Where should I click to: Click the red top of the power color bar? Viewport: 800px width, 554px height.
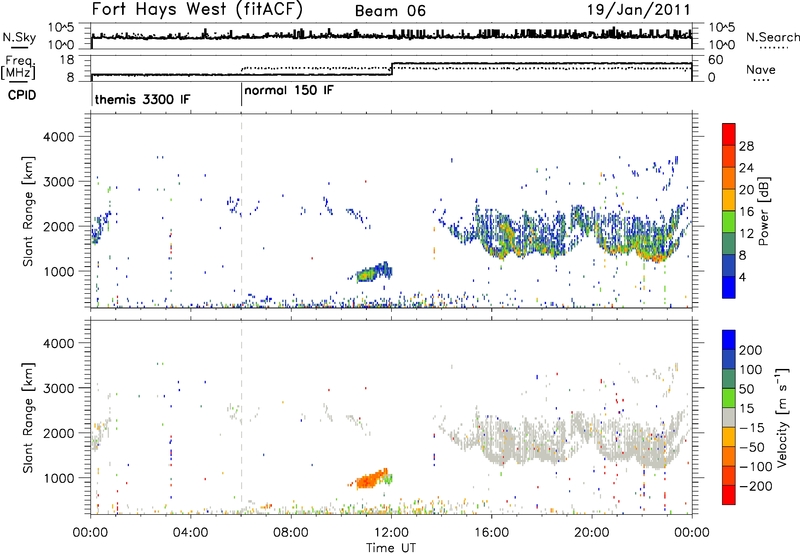(729, 134)
